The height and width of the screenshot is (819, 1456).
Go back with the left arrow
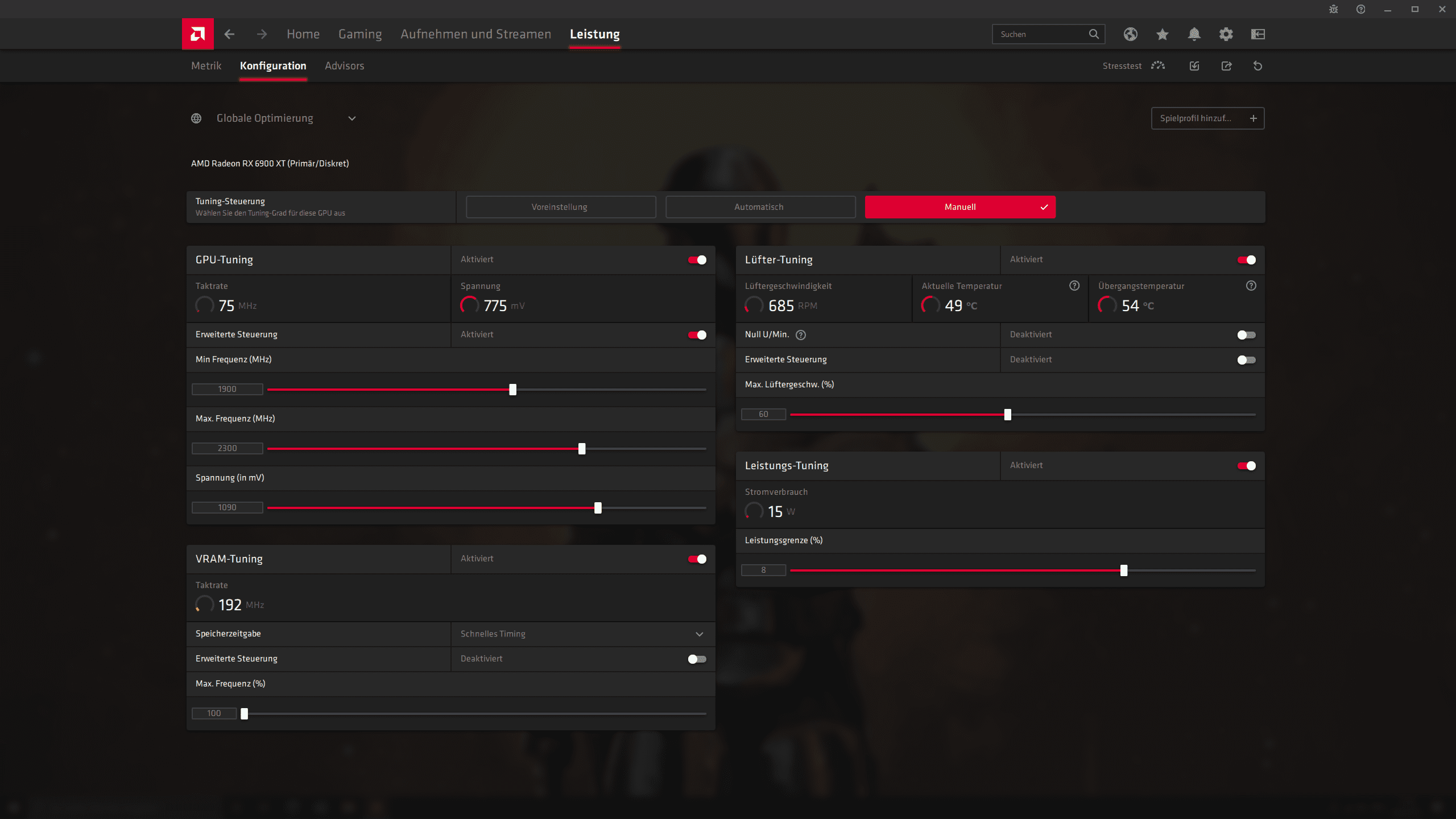(x=229, y=34)
